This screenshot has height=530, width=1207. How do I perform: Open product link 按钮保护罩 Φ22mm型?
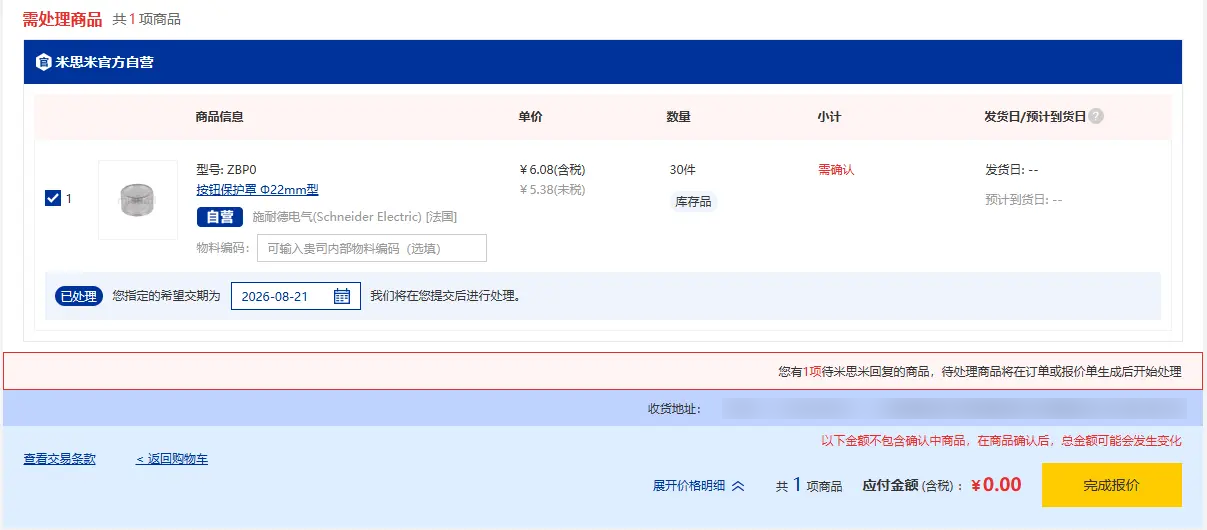pos(257,190)
